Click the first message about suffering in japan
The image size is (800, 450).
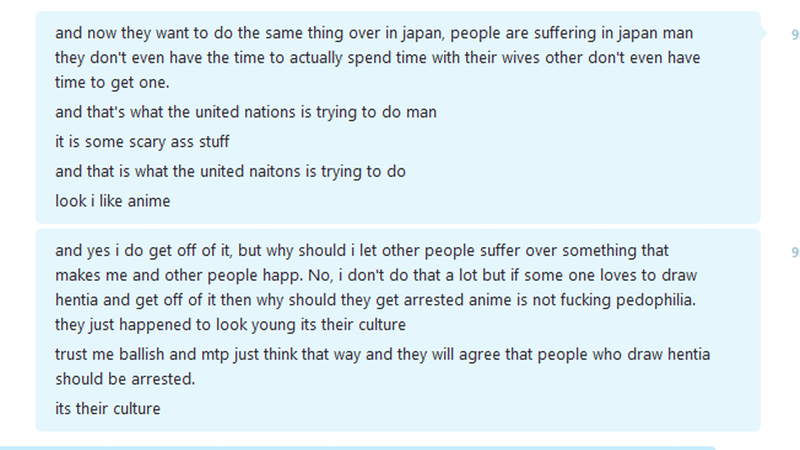(378, 58)
